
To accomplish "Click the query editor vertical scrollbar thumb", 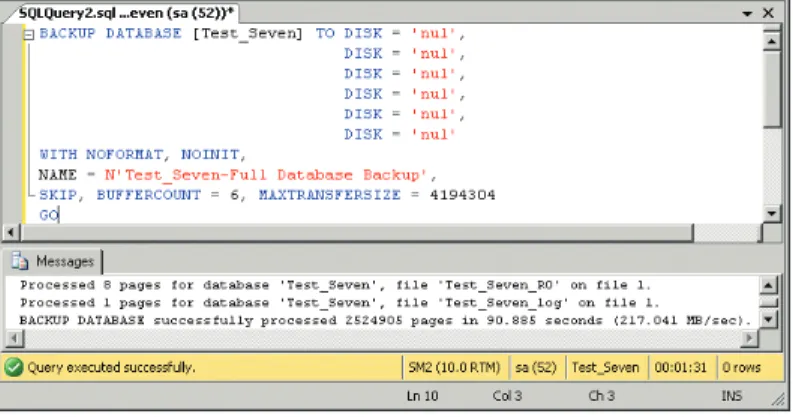I will point(772,89).
